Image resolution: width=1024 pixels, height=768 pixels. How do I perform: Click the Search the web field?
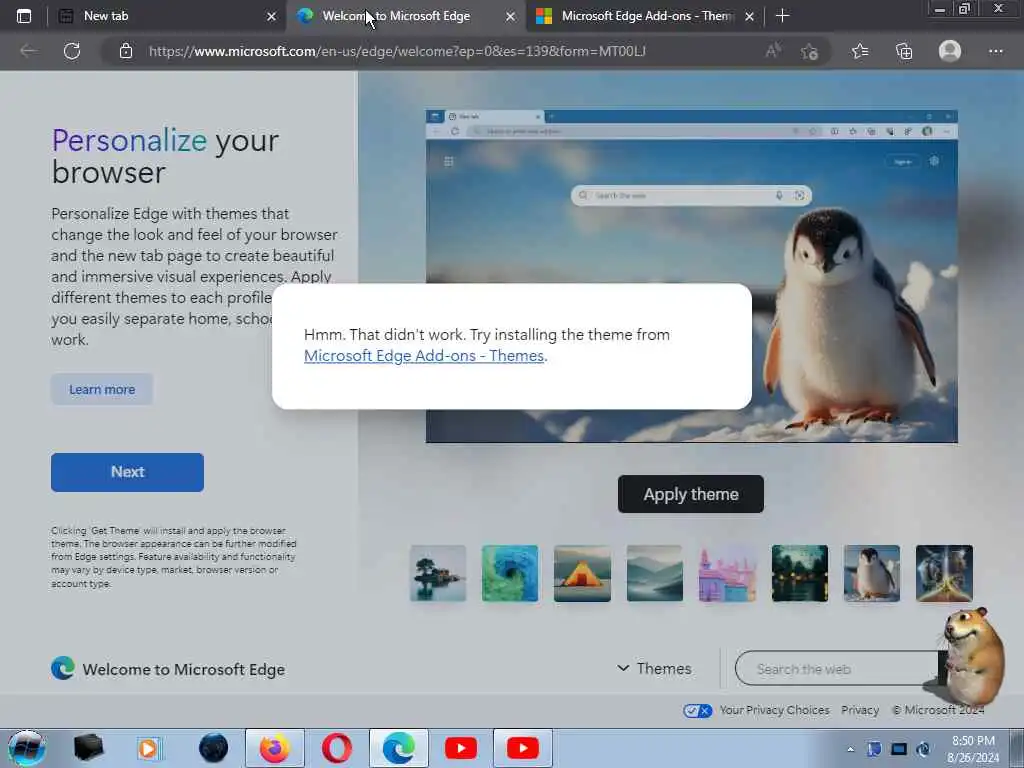tap(839, 669)
